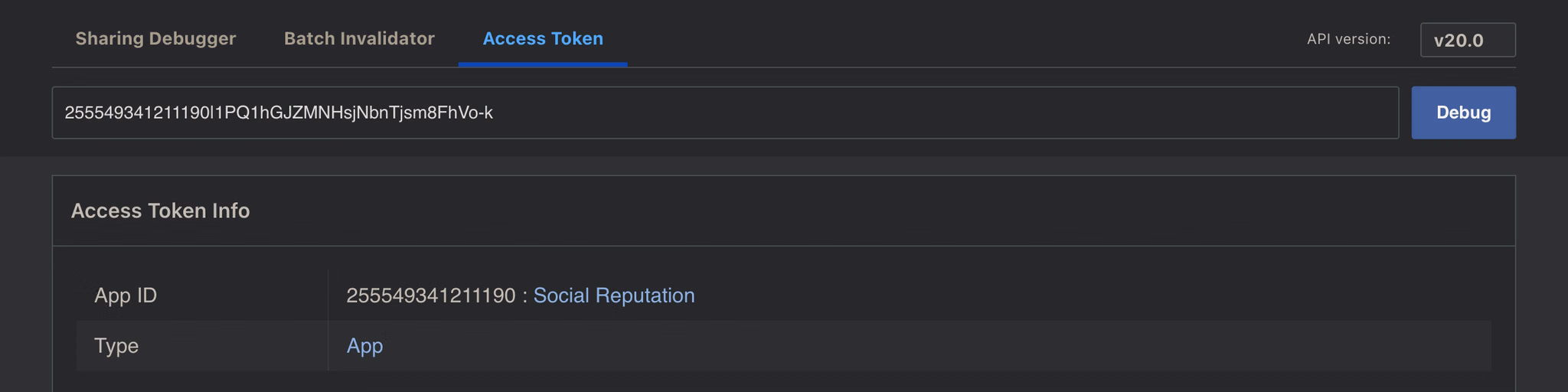Image resolution: width=1568 pixels, height=392 pixels.
Task: Select the Access Token tab
Action: point(543,38)
